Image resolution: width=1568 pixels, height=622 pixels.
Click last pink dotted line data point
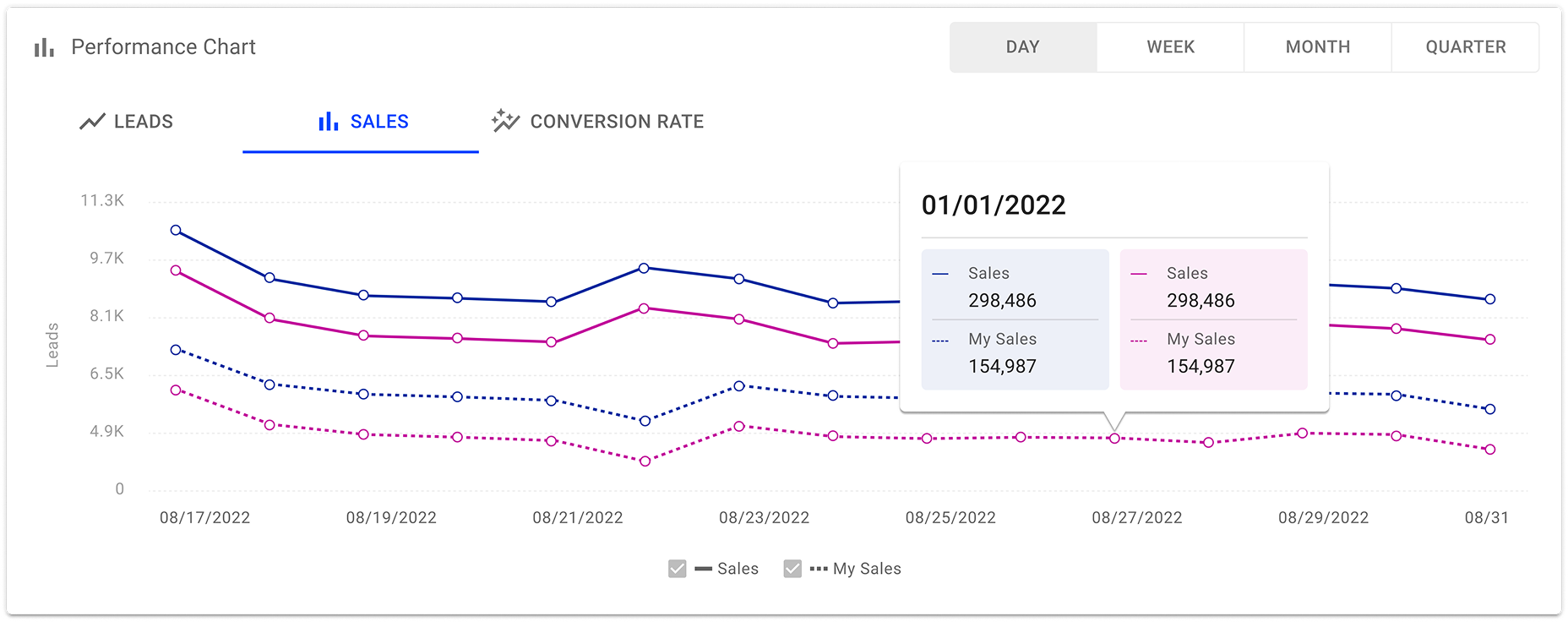click(1490, 450)
